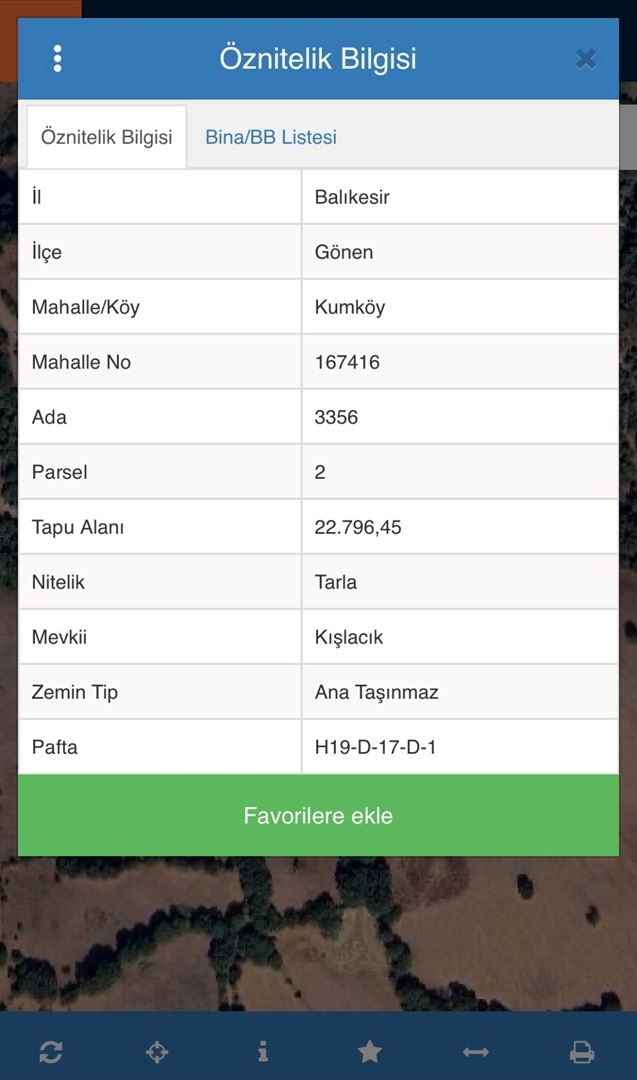
Task: Select the Öznitelik Bilgisi tab
Action: point(107,136)
